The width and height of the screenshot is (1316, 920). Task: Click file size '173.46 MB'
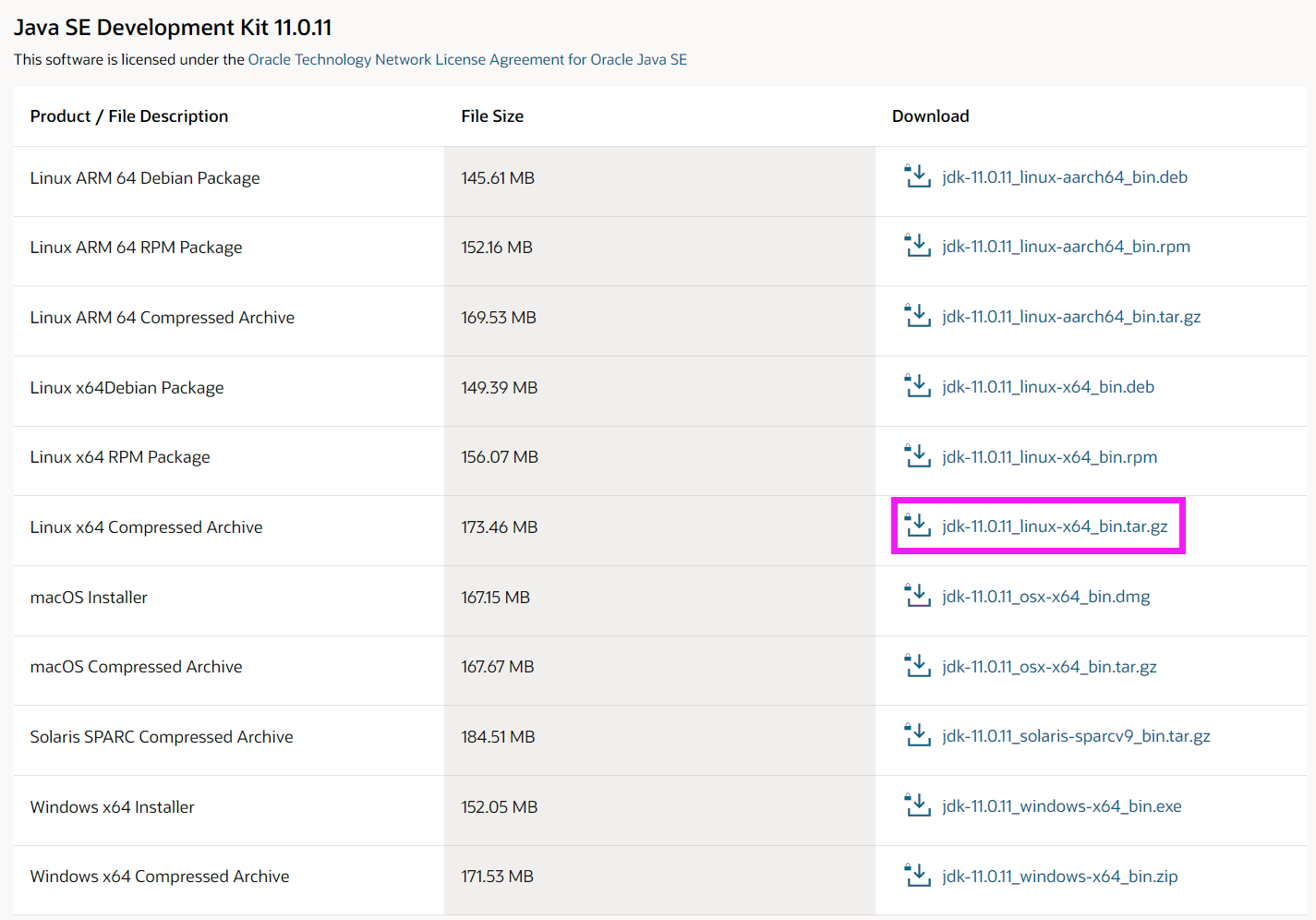500,527
